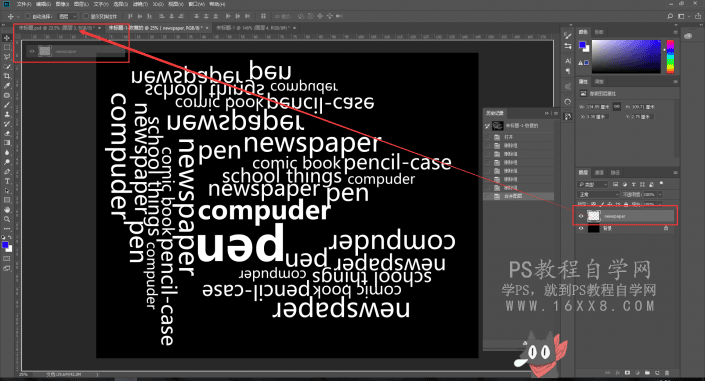Open the layer blend mode dropdown
The image size is (705, 381).
597,194
